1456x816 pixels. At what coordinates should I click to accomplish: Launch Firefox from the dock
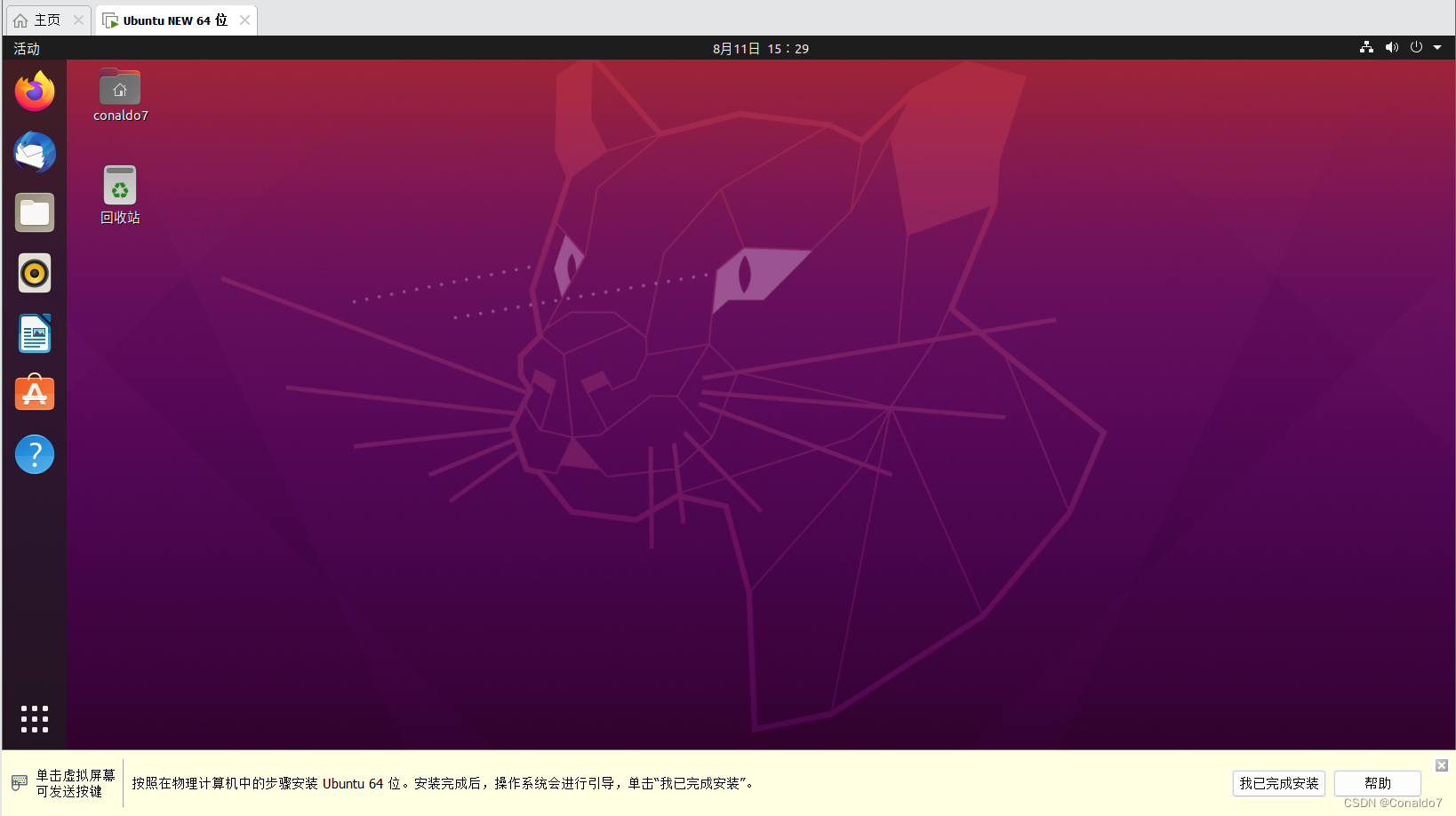(35, 92)
